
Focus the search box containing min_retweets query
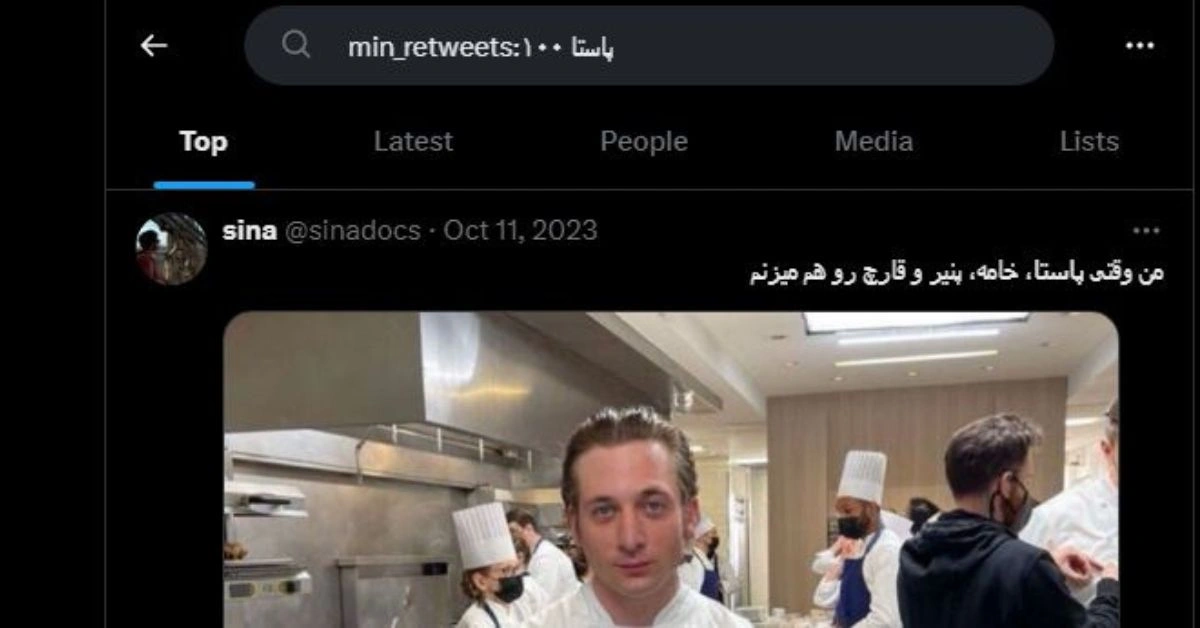(649, 46)
